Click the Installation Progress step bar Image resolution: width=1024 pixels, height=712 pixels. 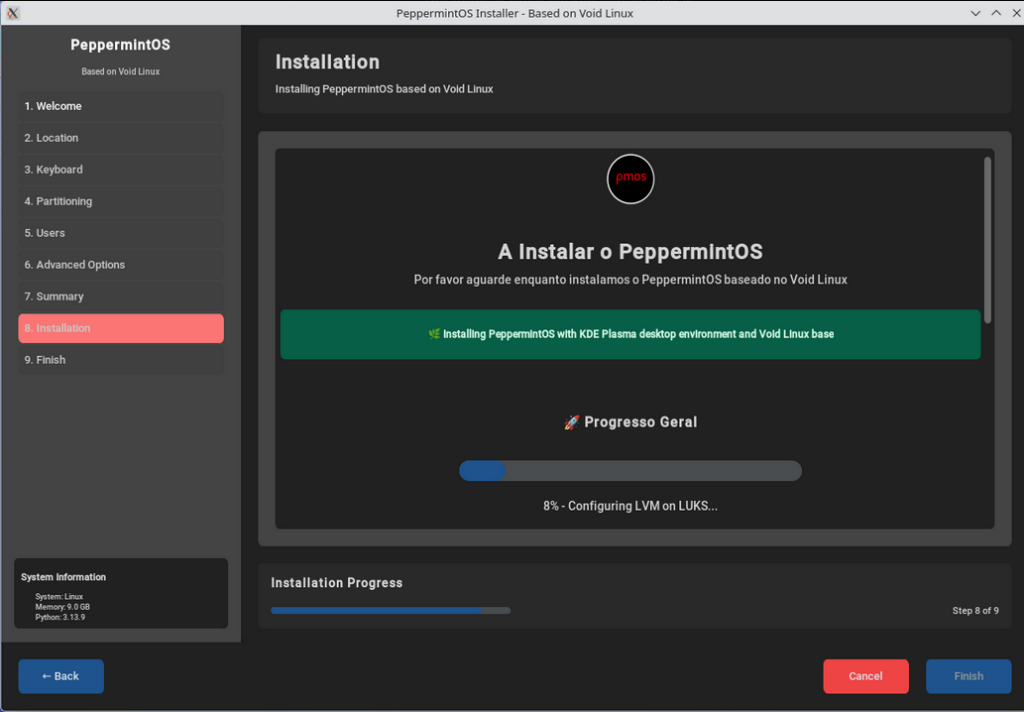pyautogui.click(x=390, y=610)
